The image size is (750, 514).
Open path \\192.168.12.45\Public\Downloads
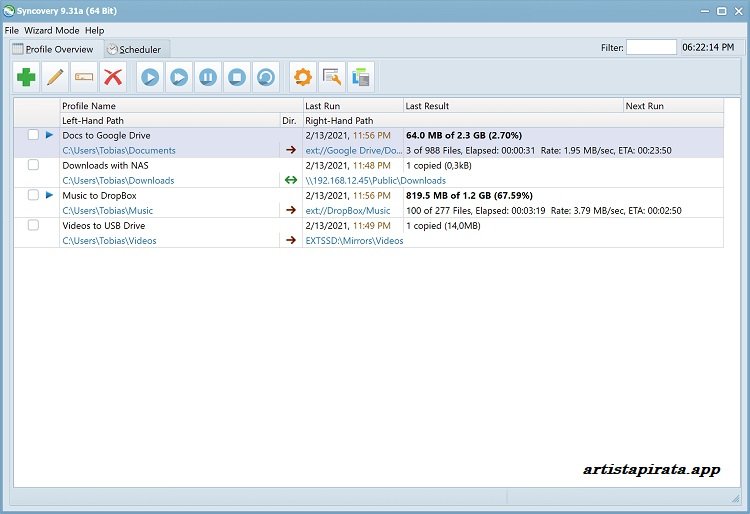[375, 180]
